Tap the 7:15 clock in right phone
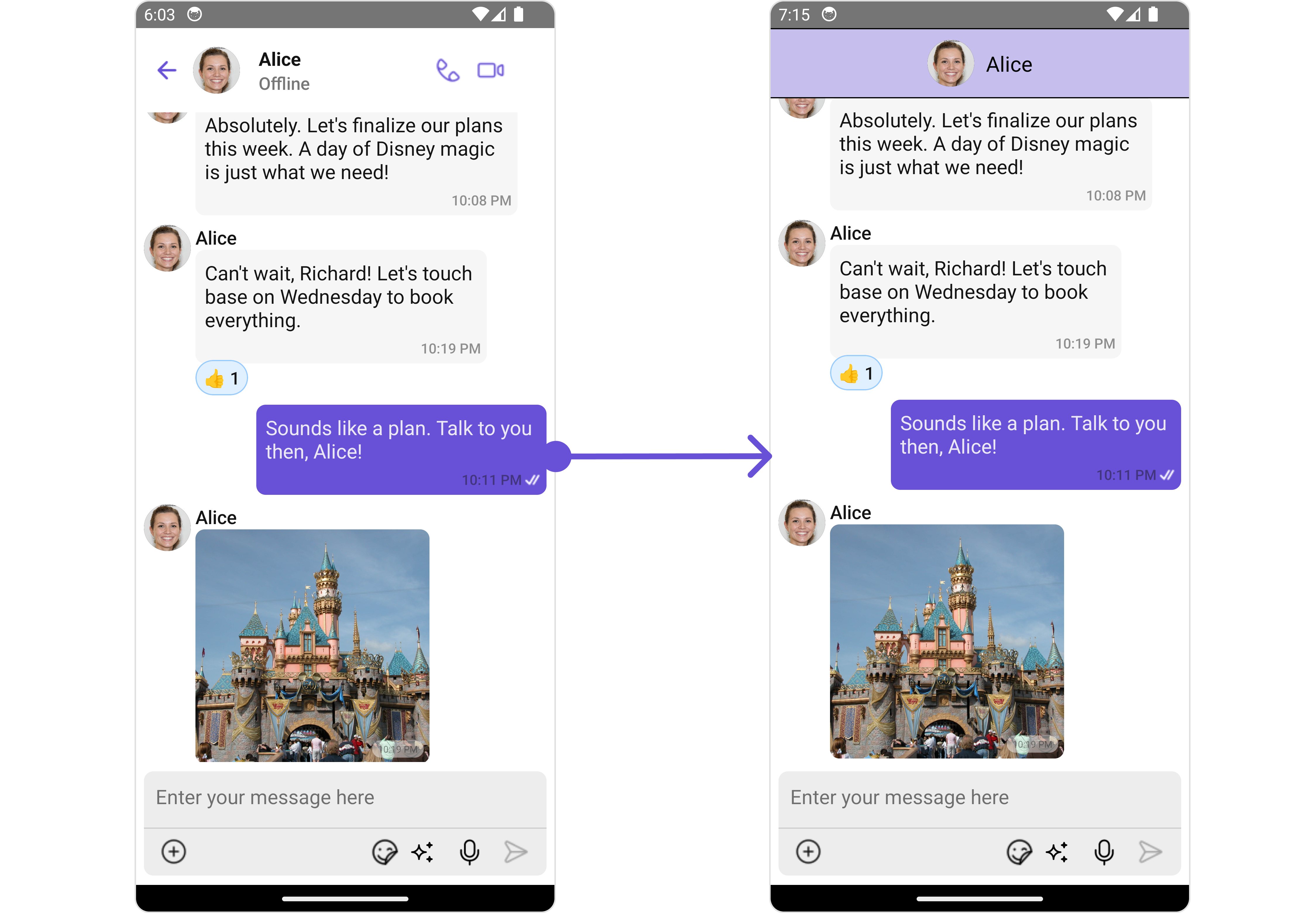The height and width of the screenshot is (913, 1316). [x=794, y=15]
